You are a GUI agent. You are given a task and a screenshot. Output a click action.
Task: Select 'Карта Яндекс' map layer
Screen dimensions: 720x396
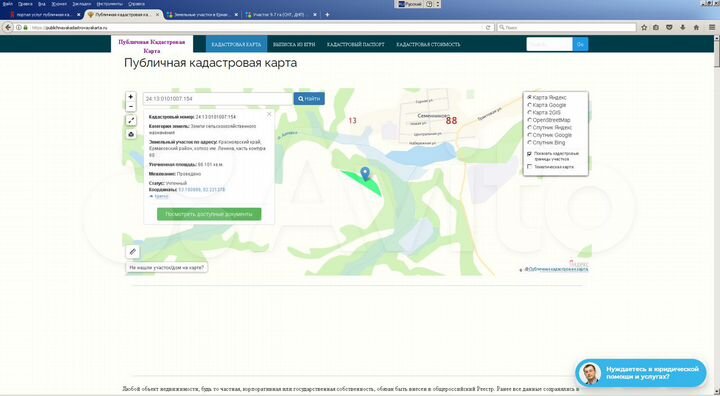pos(529,97)
